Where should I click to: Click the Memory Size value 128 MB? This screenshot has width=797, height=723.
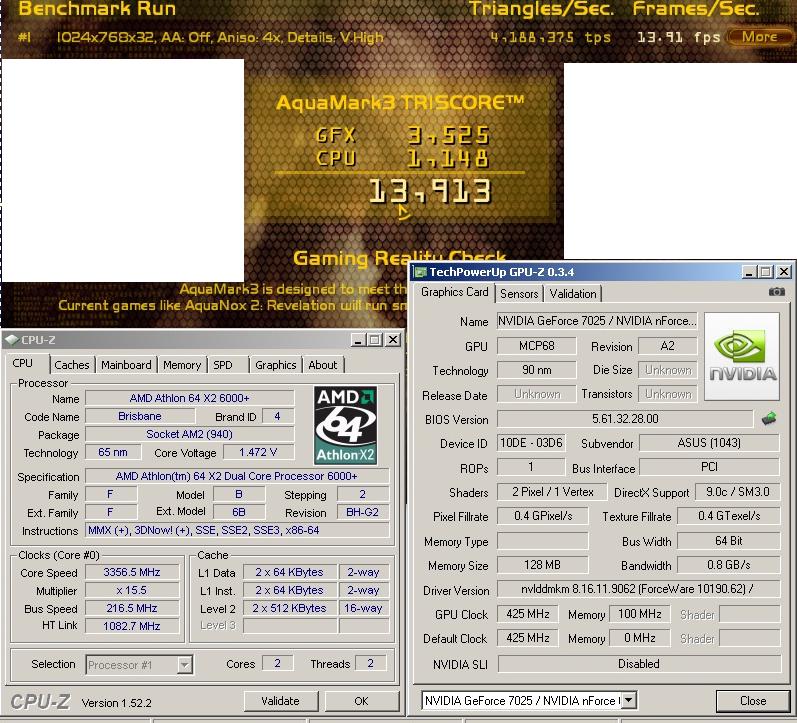coord(542,565)
